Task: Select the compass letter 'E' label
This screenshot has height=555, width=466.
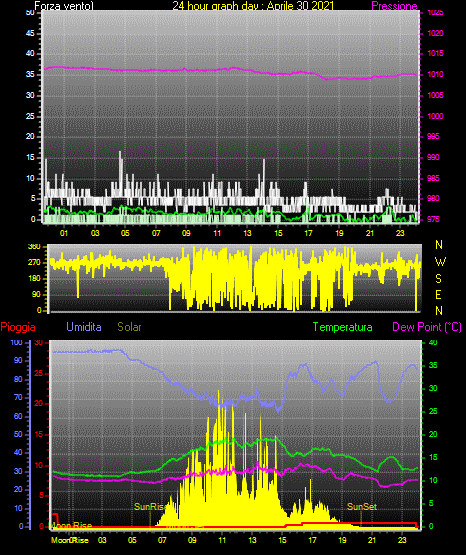Action: point(438,294)
